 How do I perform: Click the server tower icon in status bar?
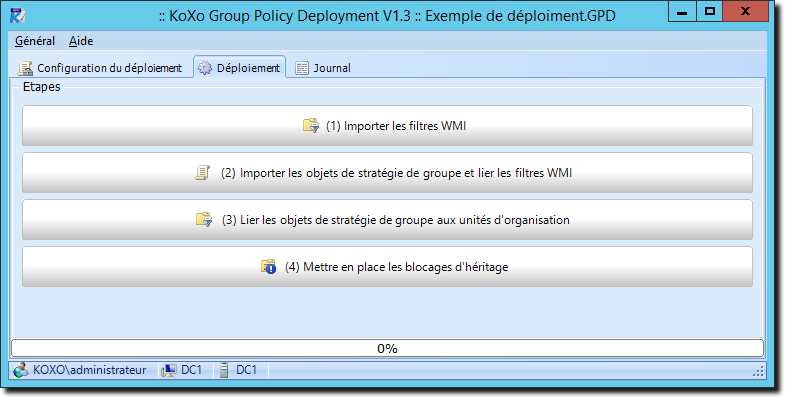(224, 370)
